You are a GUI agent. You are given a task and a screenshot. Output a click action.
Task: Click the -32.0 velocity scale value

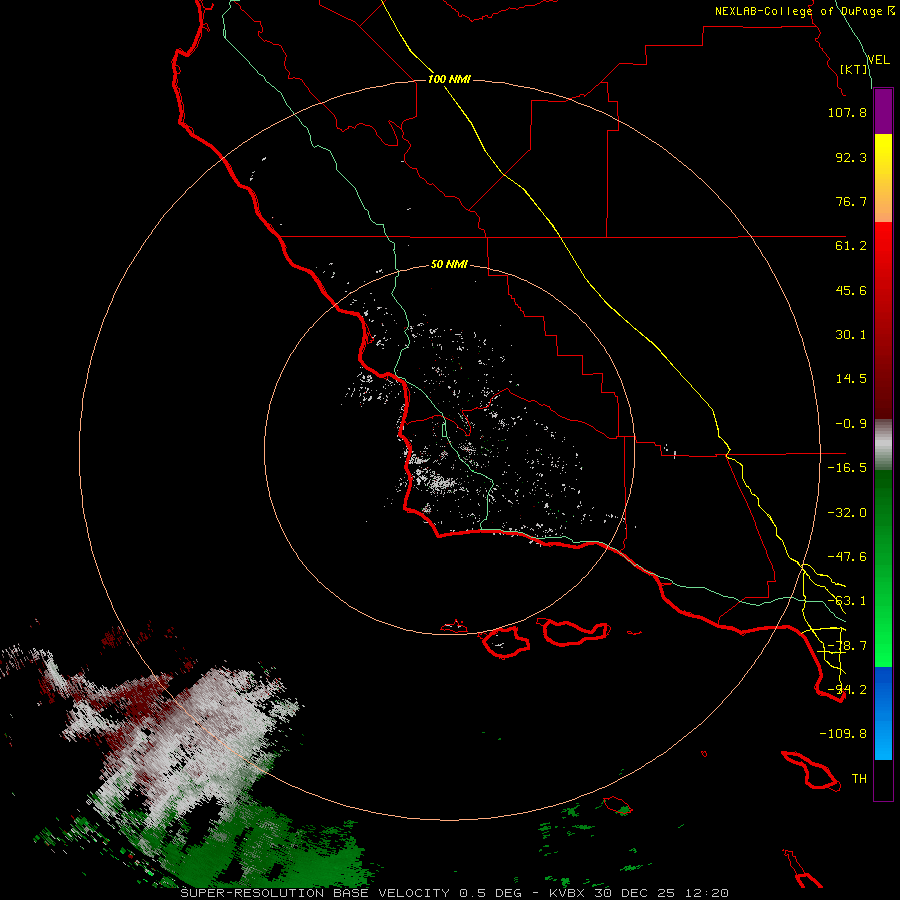847,513
